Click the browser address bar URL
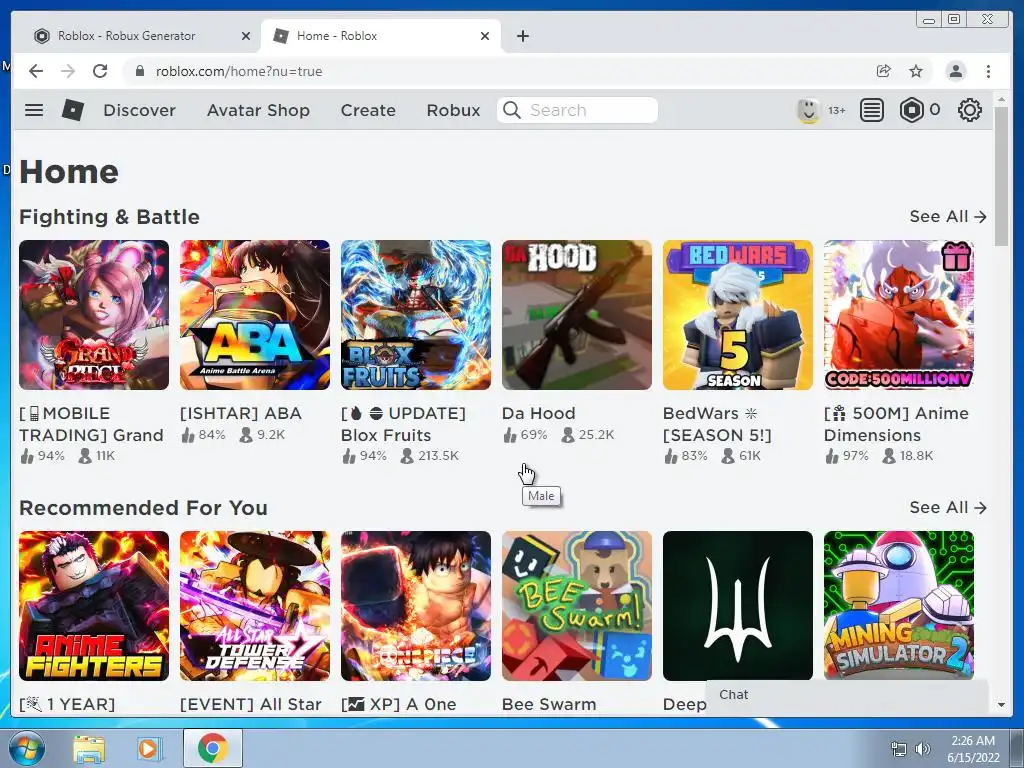1024x768 pixels. pyautogui.click(x=238, y=71)
